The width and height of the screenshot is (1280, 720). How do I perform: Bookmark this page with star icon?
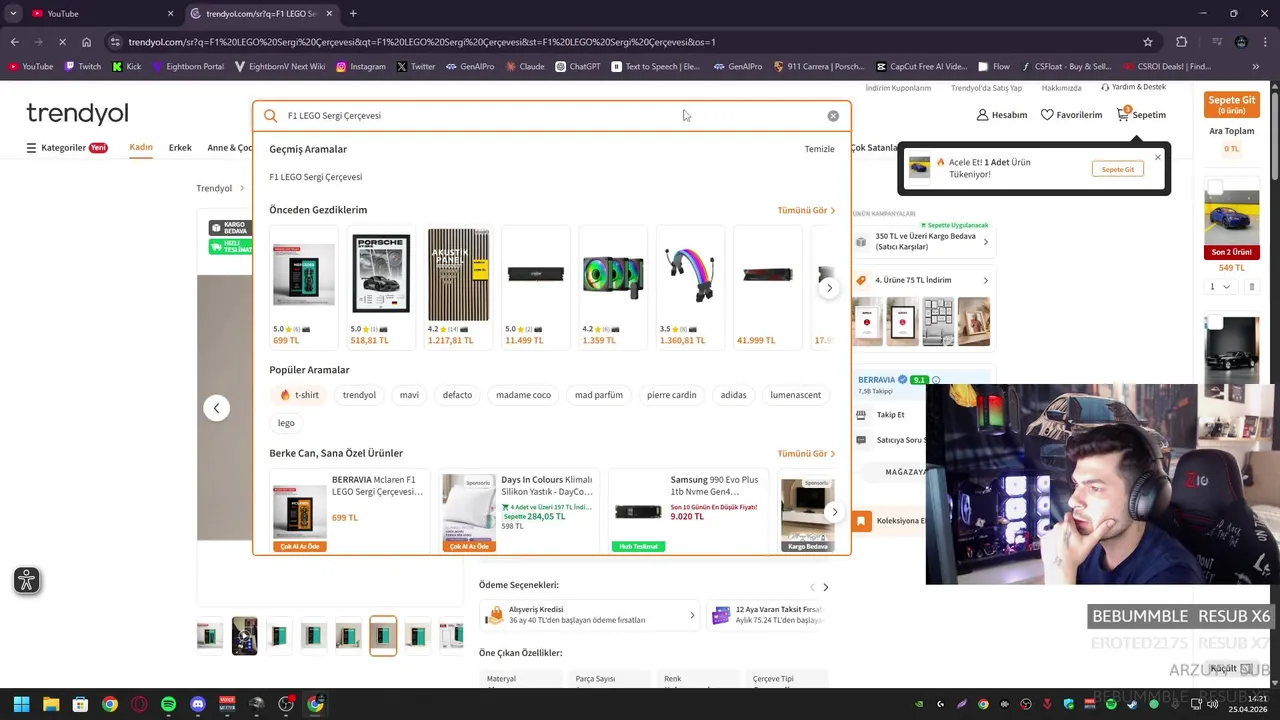(x=1148, y=42)
